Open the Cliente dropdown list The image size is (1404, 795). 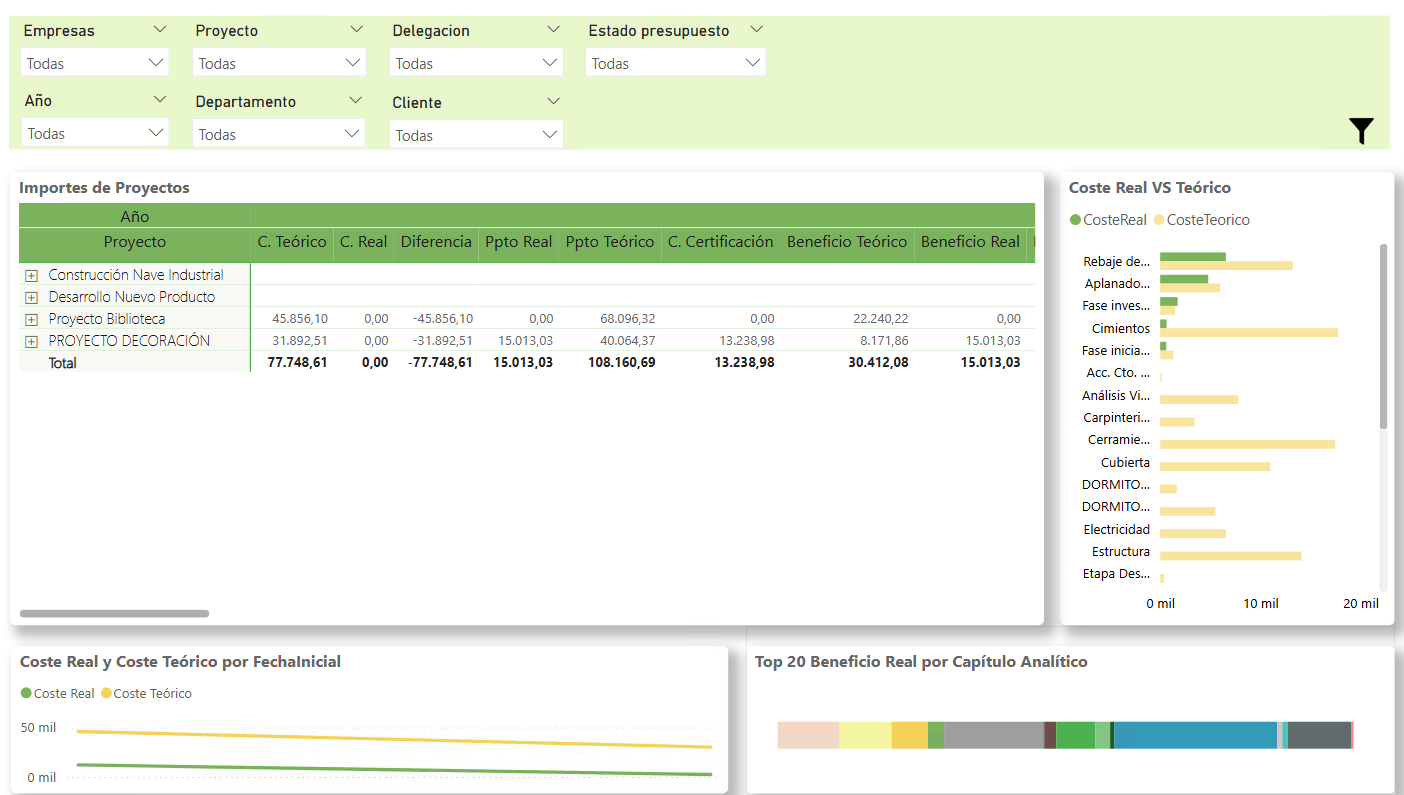click(476, 135)
